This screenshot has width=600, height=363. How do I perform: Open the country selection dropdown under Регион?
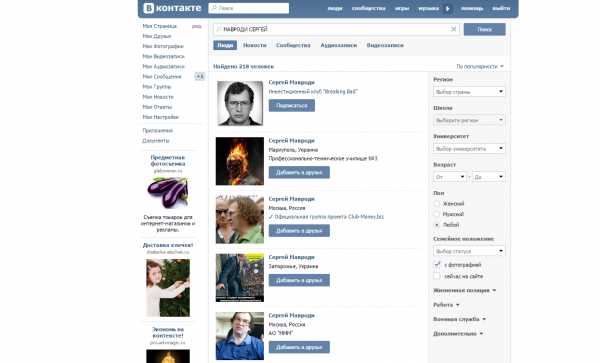pyautogui.click(x=469, y=92)
